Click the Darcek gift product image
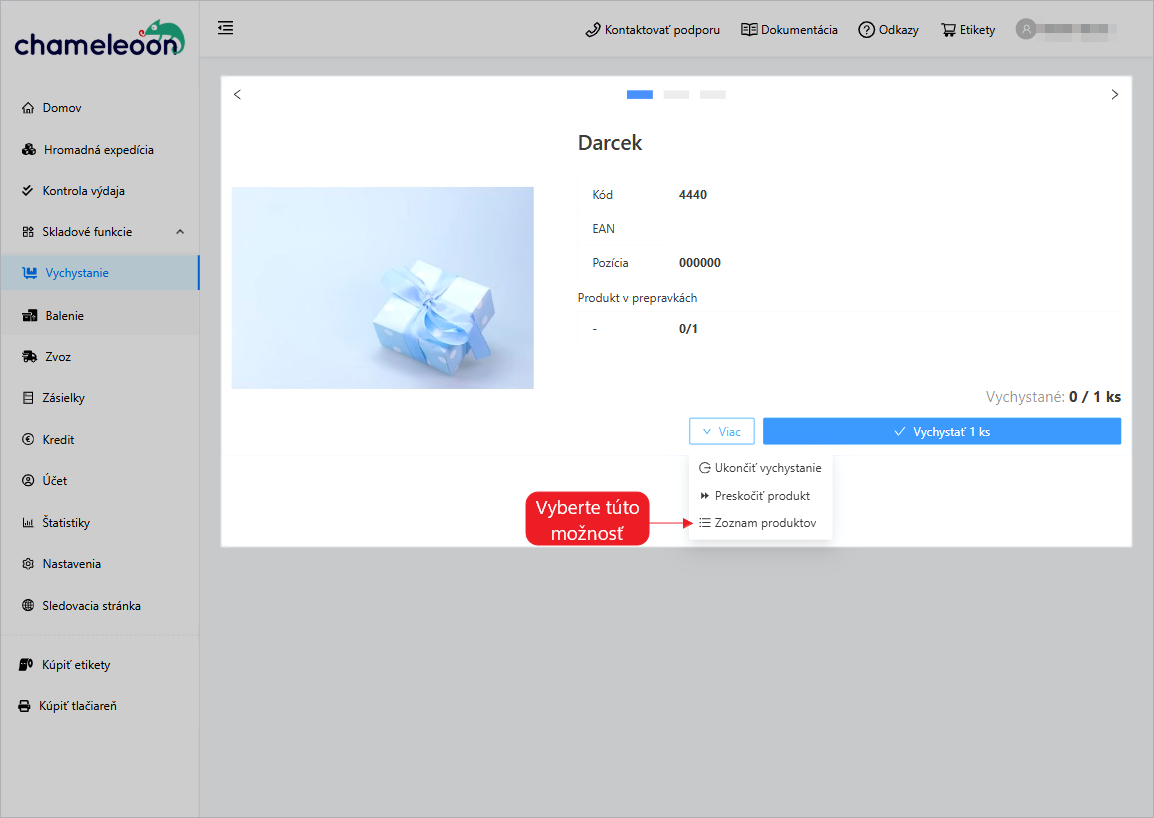Screen dimensions: 1154x818 382,288
